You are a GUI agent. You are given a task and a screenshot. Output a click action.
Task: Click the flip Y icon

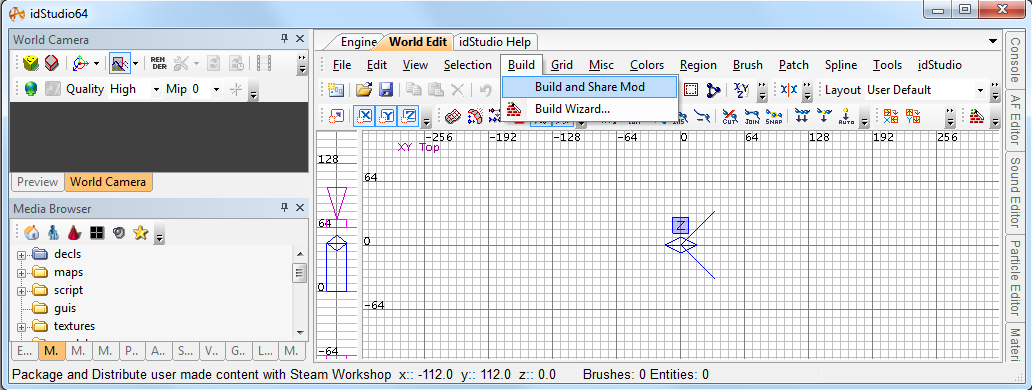pyautogui.click(x=913, y=116)
